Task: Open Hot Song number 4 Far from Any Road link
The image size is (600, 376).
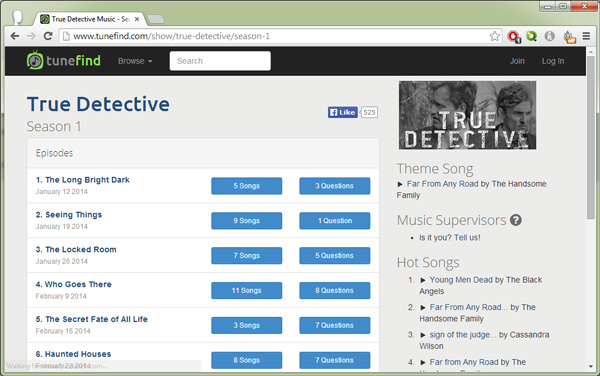Action: [x=464, y=362]
